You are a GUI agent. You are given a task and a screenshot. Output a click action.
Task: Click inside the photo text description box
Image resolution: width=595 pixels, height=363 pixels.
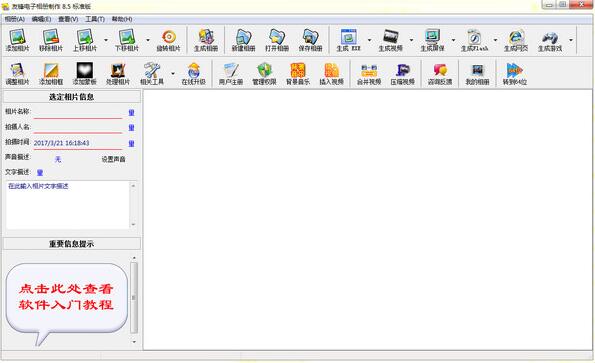[68, 205]
